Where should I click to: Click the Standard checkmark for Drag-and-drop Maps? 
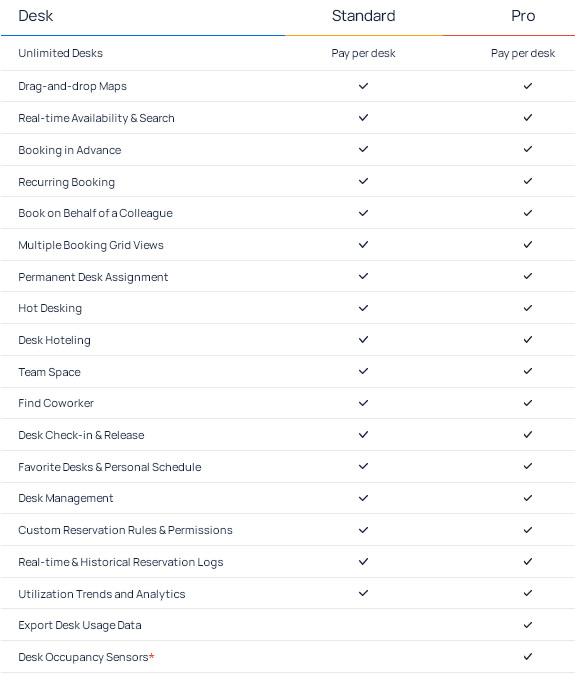[363, 86]
